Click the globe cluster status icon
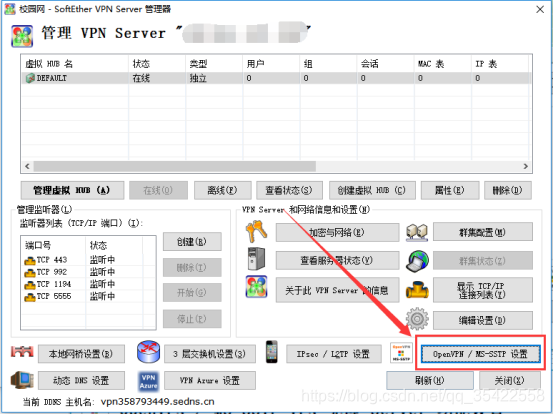 [x=417, y=261]
